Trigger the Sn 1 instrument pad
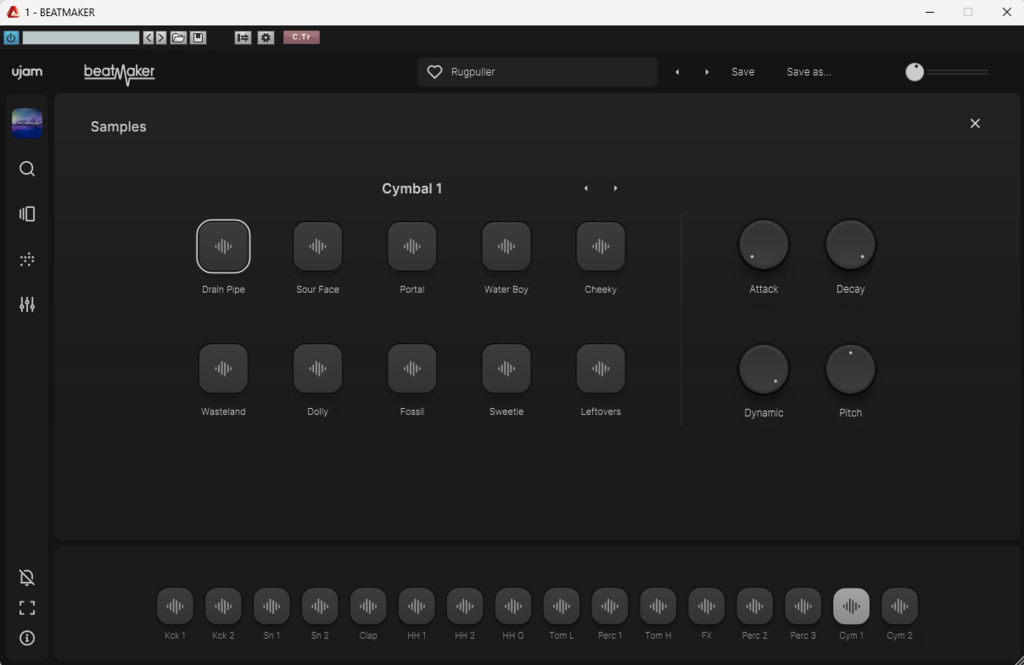The width and height of the screenshot is (1024, 665). [x=272, y=606]
